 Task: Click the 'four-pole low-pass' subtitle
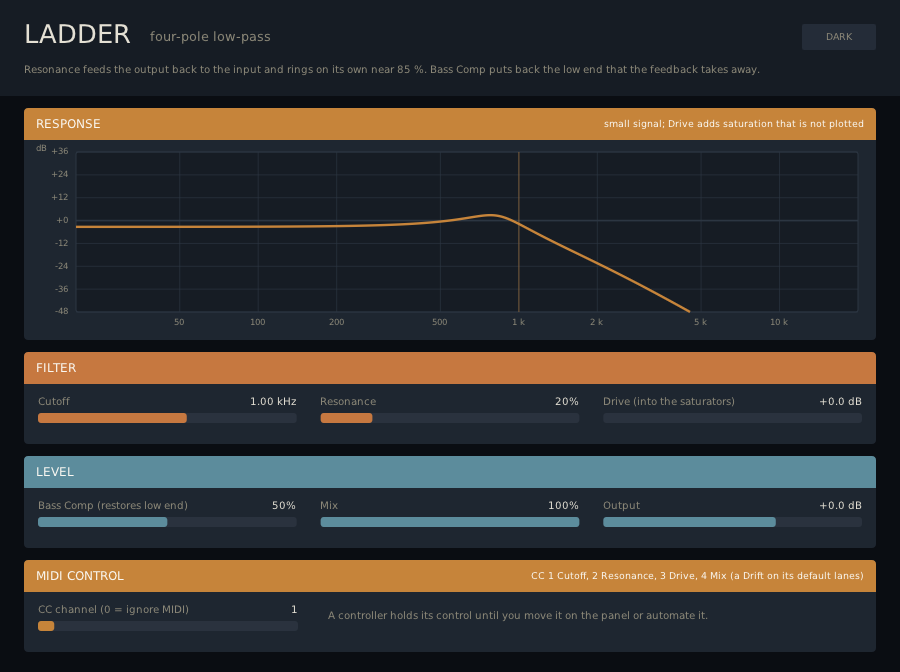[x=210, y=37]
